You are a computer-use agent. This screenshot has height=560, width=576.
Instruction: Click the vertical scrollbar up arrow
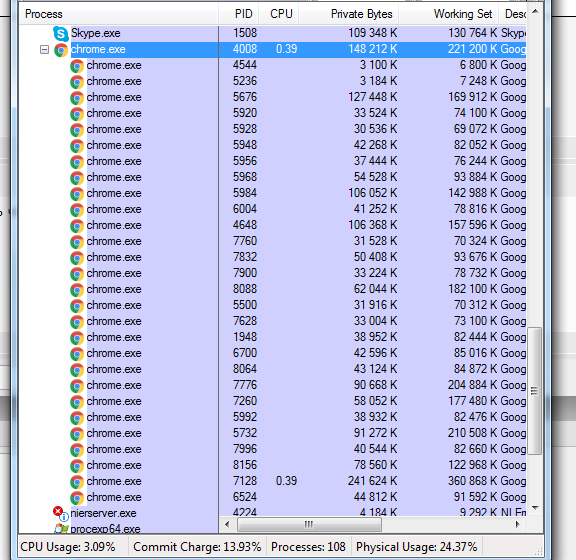[x=535, y=12]
